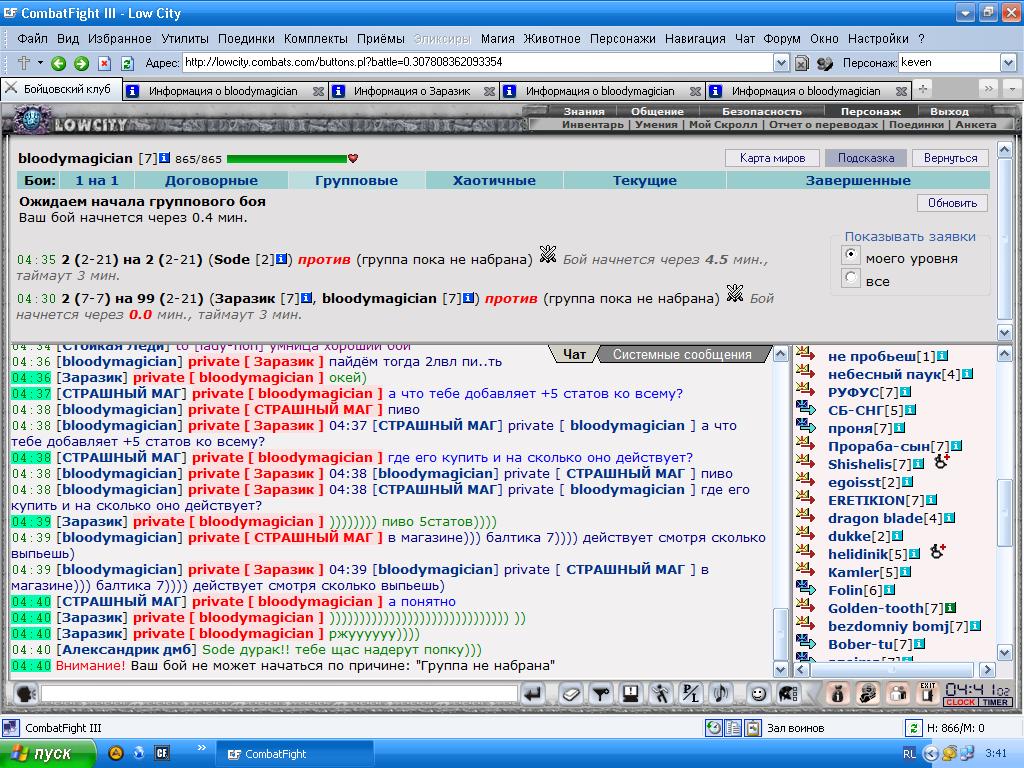Click the private message arrow beside Folin[6]
The width and height of the screenshot is (1024, 768).
click(806, 589)
